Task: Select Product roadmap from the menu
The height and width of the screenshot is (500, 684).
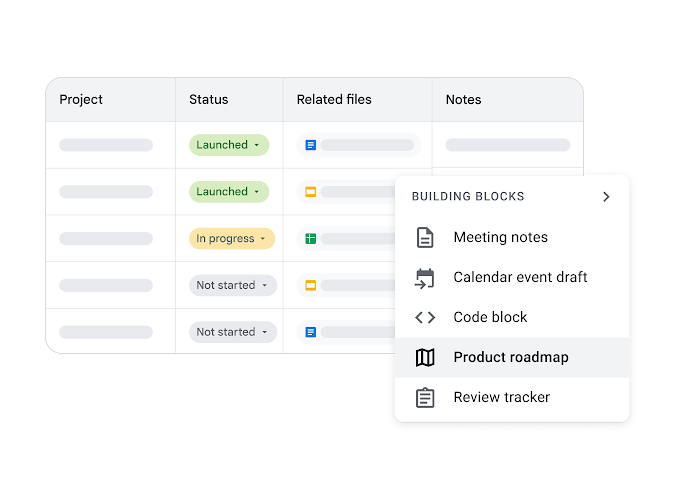Action: pos(511,358)
